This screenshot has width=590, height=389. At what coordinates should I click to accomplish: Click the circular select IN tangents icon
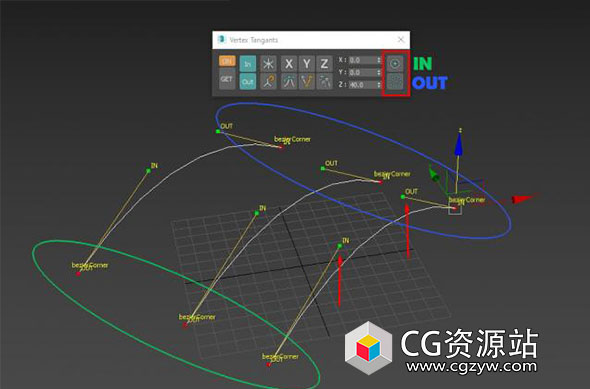[395, 64]
